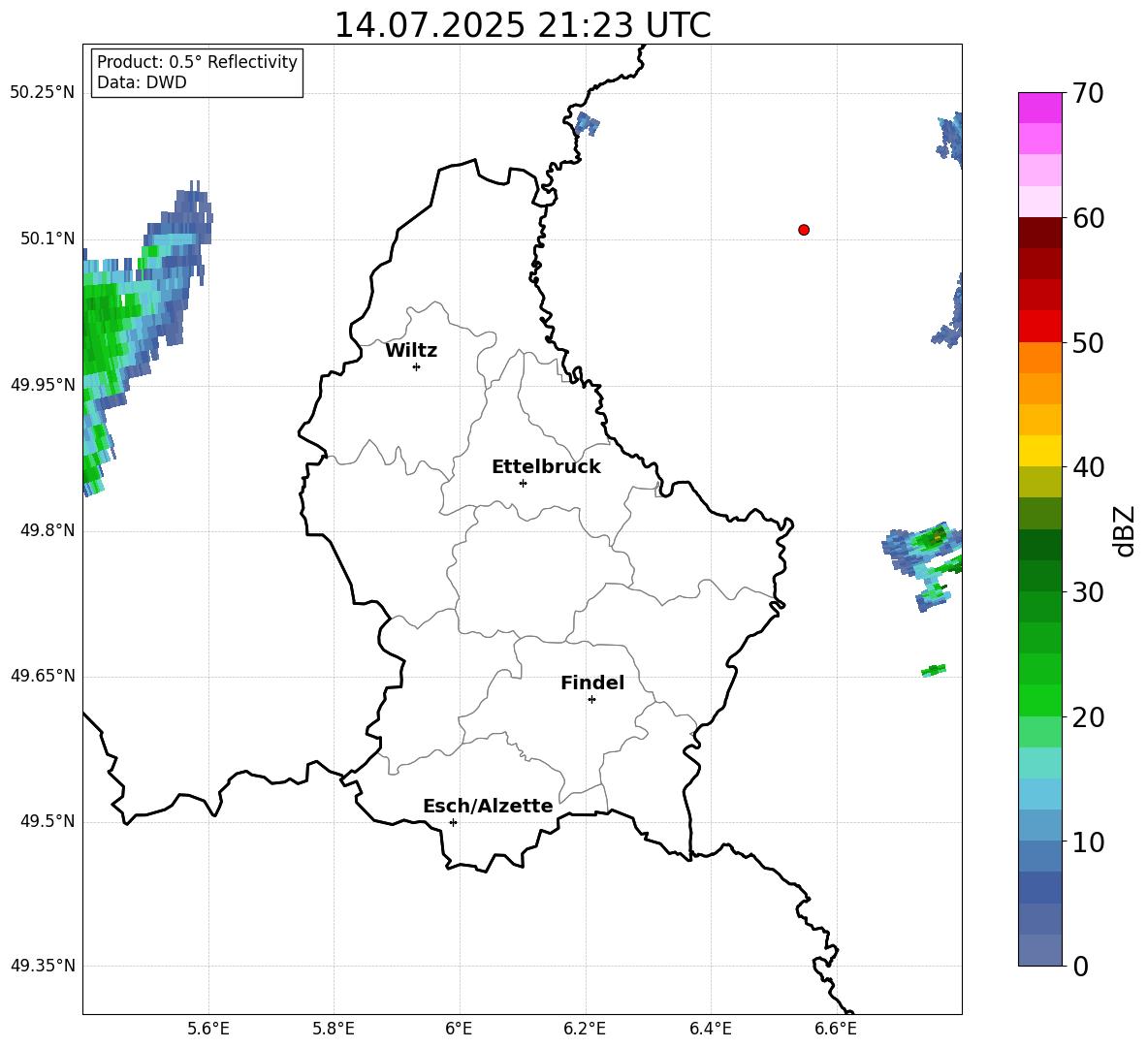Click the 50.1°N latitude label
The width and height of the screenshot is (1148, 1048).
coord(48,238)
